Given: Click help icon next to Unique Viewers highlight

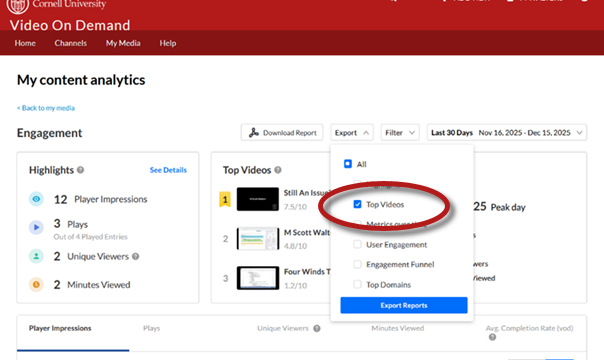Looking at the screenshot, I should 136,256.
